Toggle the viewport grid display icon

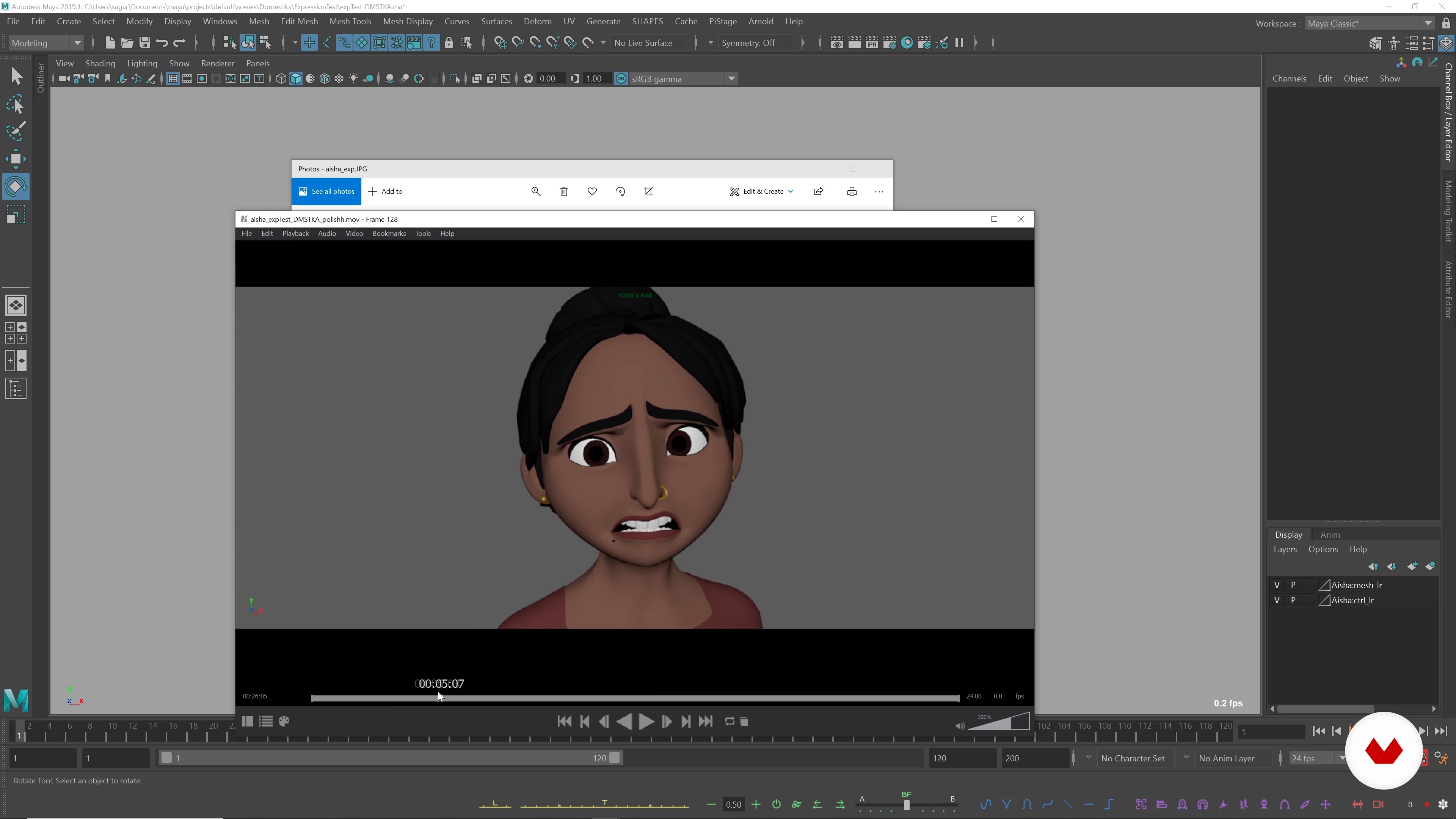[173, 78]
